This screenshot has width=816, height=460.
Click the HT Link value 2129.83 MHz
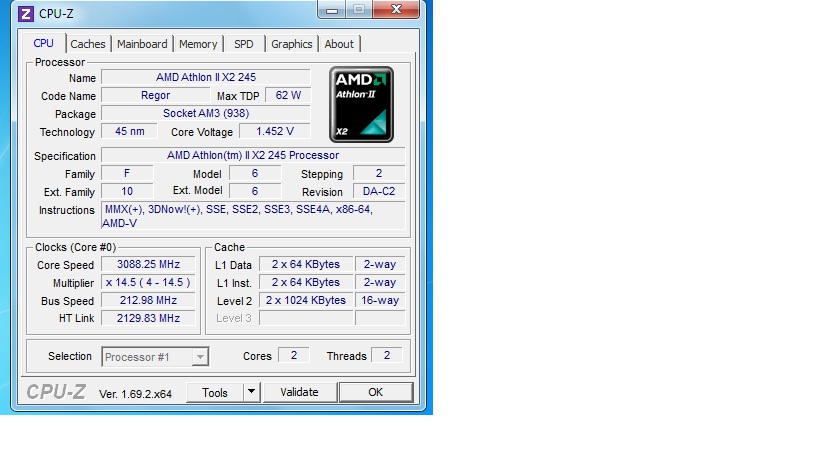tap(148, 318)
